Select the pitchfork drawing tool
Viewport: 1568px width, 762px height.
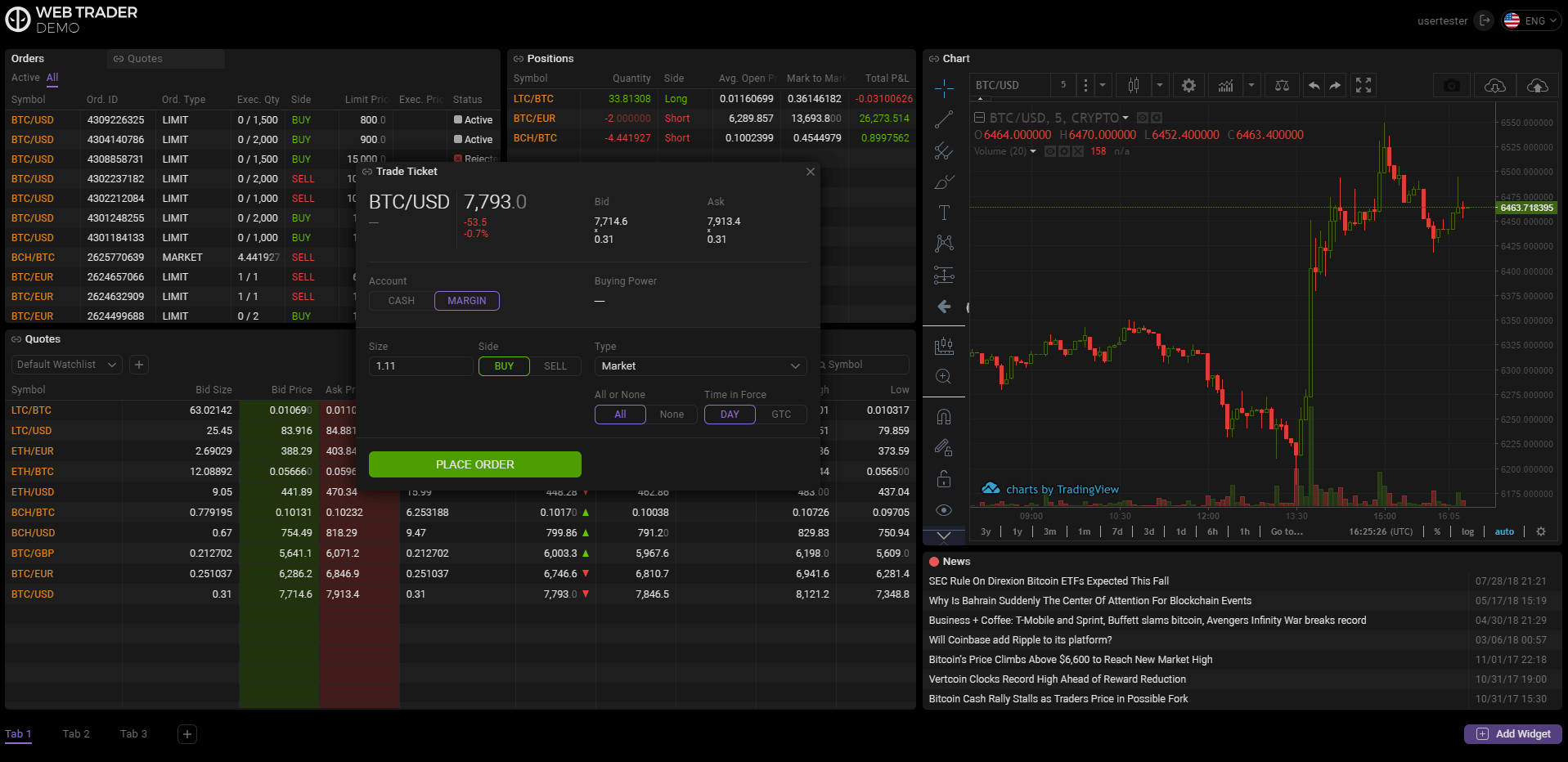[x=944, y=150]
